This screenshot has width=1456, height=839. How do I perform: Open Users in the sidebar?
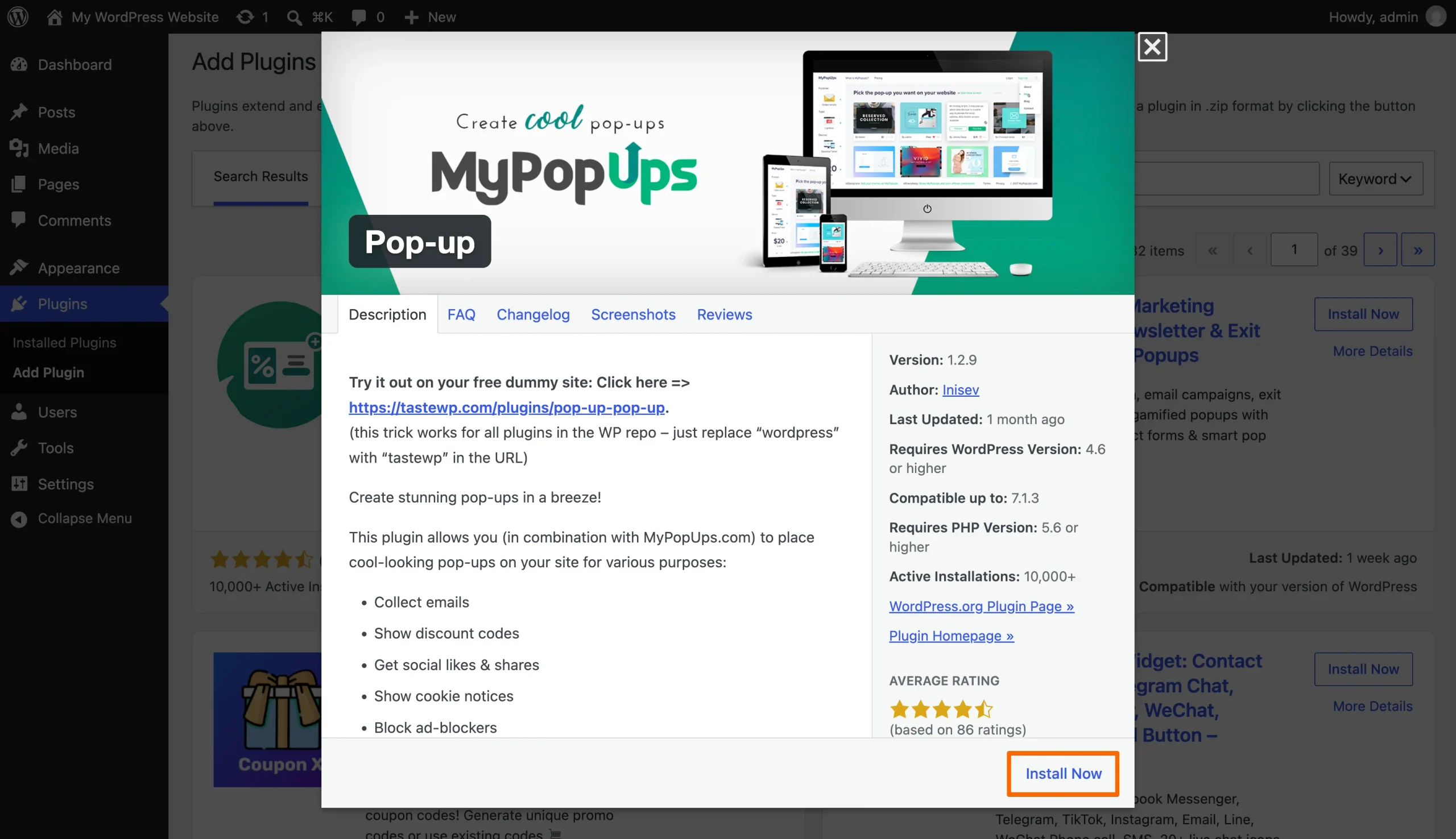click(84, 412)
